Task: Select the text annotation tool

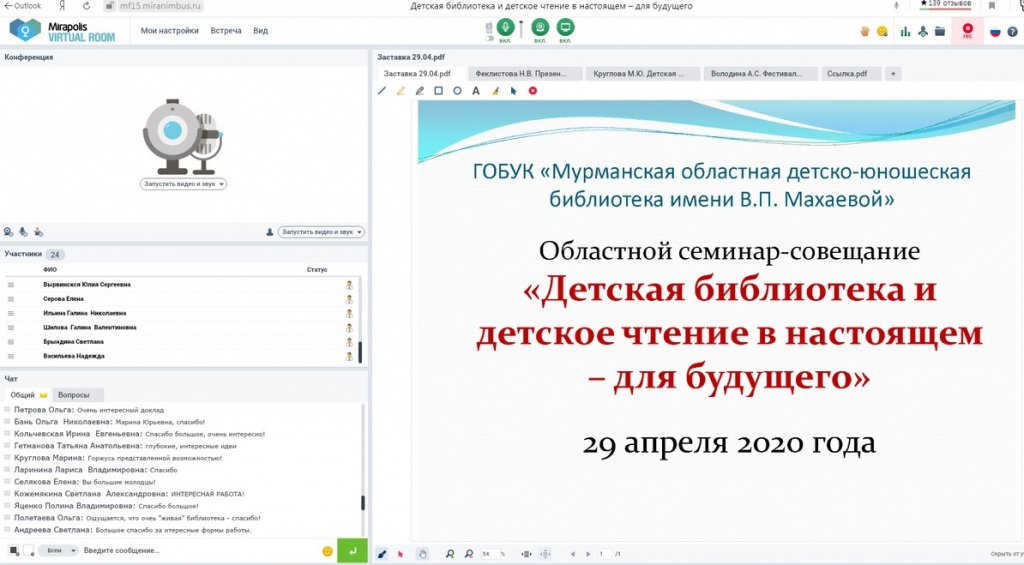Action: 476,91
